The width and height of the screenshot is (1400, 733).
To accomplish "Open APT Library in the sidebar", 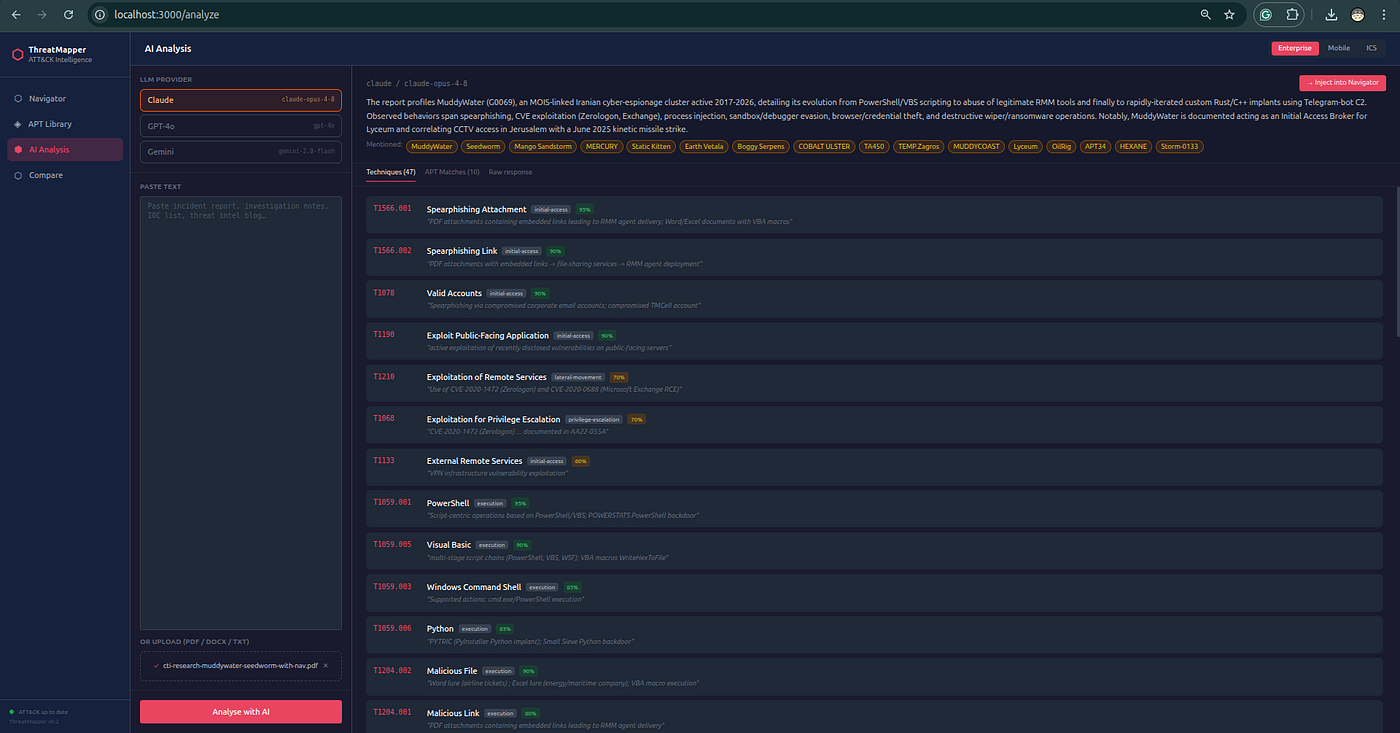I will point(65,124).
